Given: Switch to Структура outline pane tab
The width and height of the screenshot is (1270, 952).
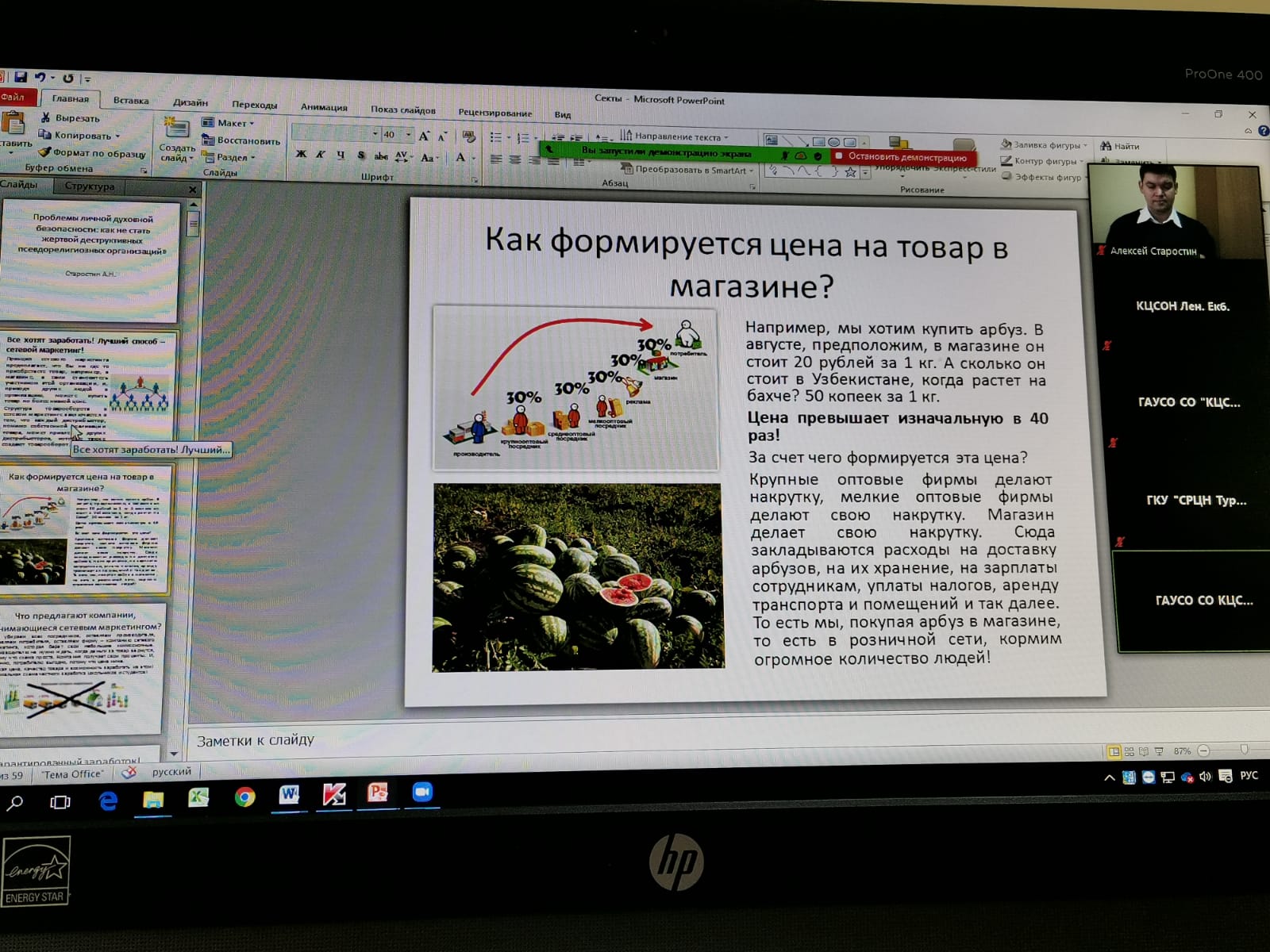Looking at the screenshot, I should 90,186.
